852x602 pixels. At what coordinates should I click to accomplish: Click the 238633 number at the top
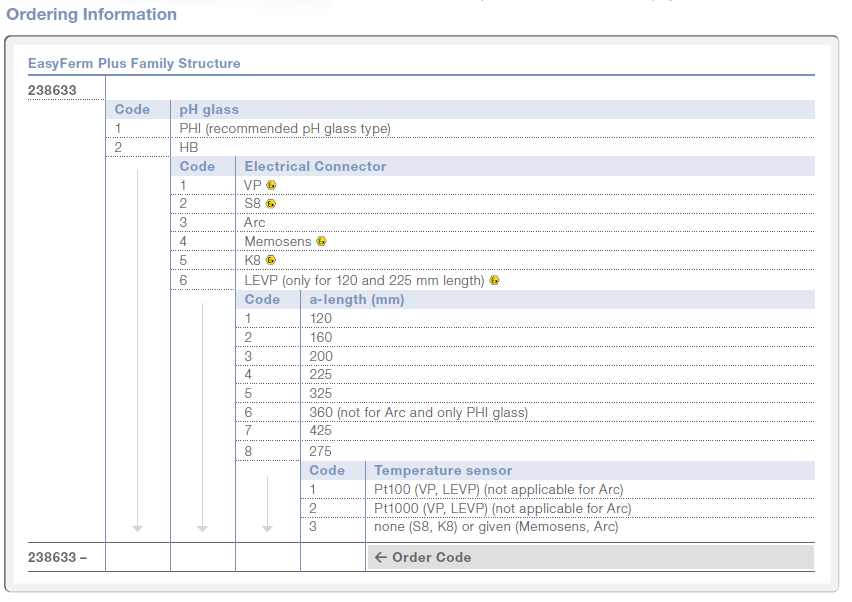coord(52,90)
